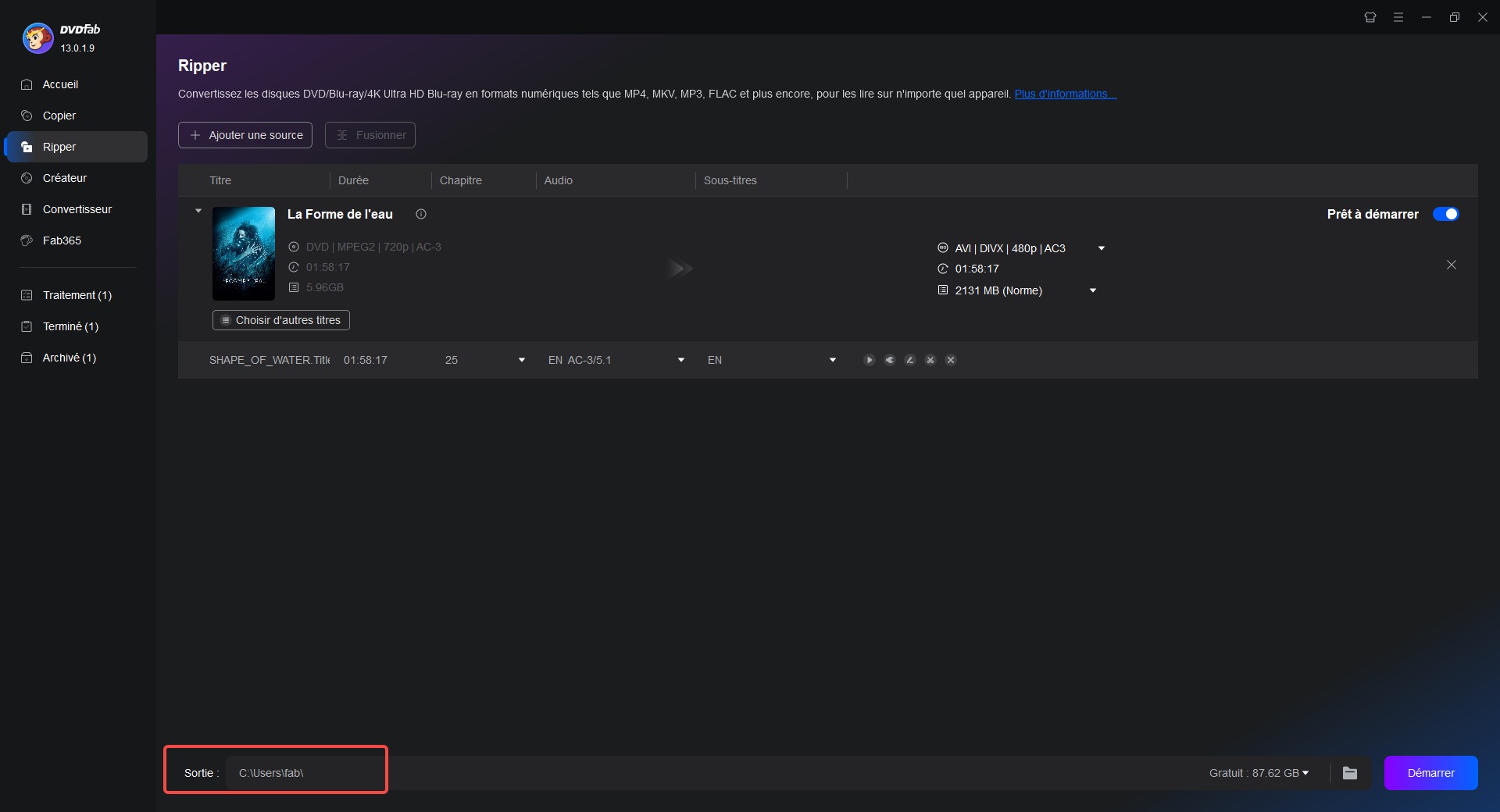Open advanced settings wrench icon
1500x812 pixels.
(890, 360)
